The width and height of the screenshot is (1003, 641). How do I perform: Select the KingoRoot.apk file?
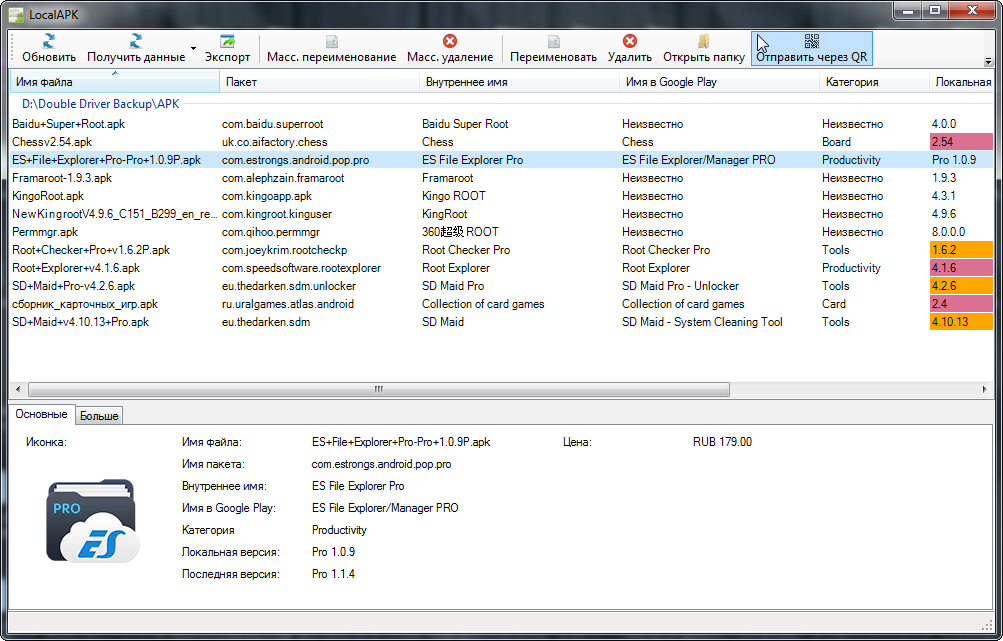tap(48, 196)
